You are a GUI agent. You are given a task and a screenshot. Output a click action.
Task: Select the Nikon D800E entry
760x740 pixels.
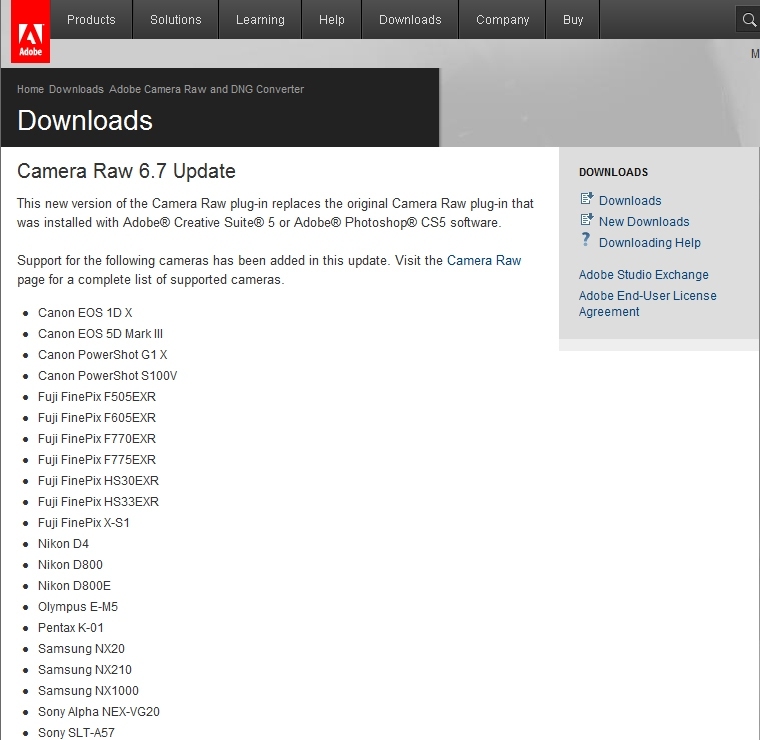(74, 586)
